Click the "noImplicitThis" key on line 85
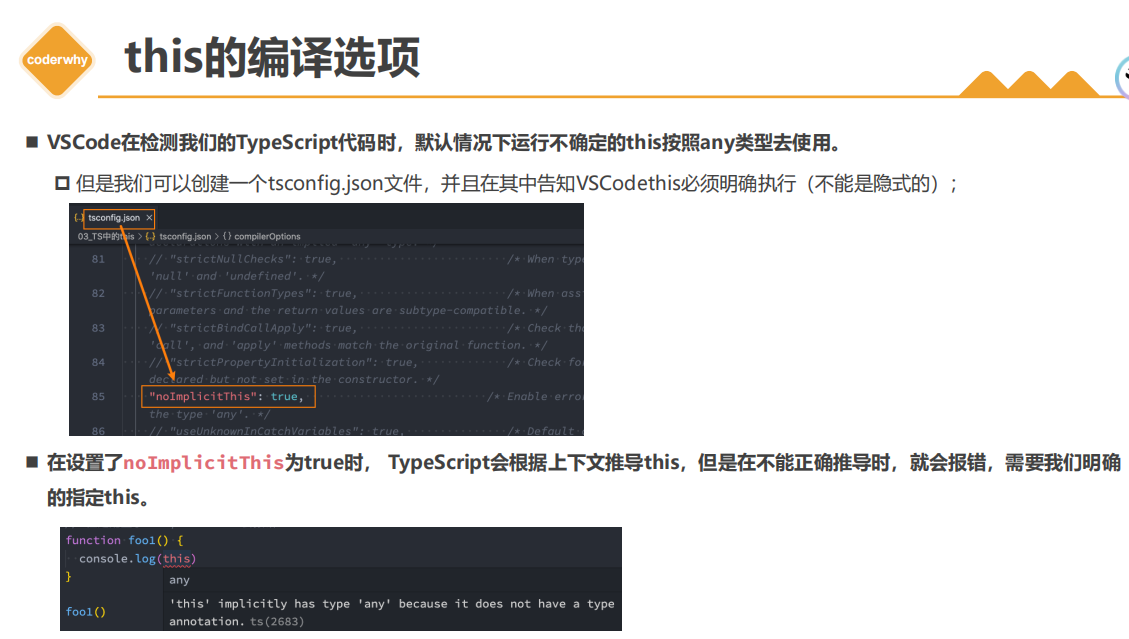The image size is (1129, 639). click(x=203, y=396)
